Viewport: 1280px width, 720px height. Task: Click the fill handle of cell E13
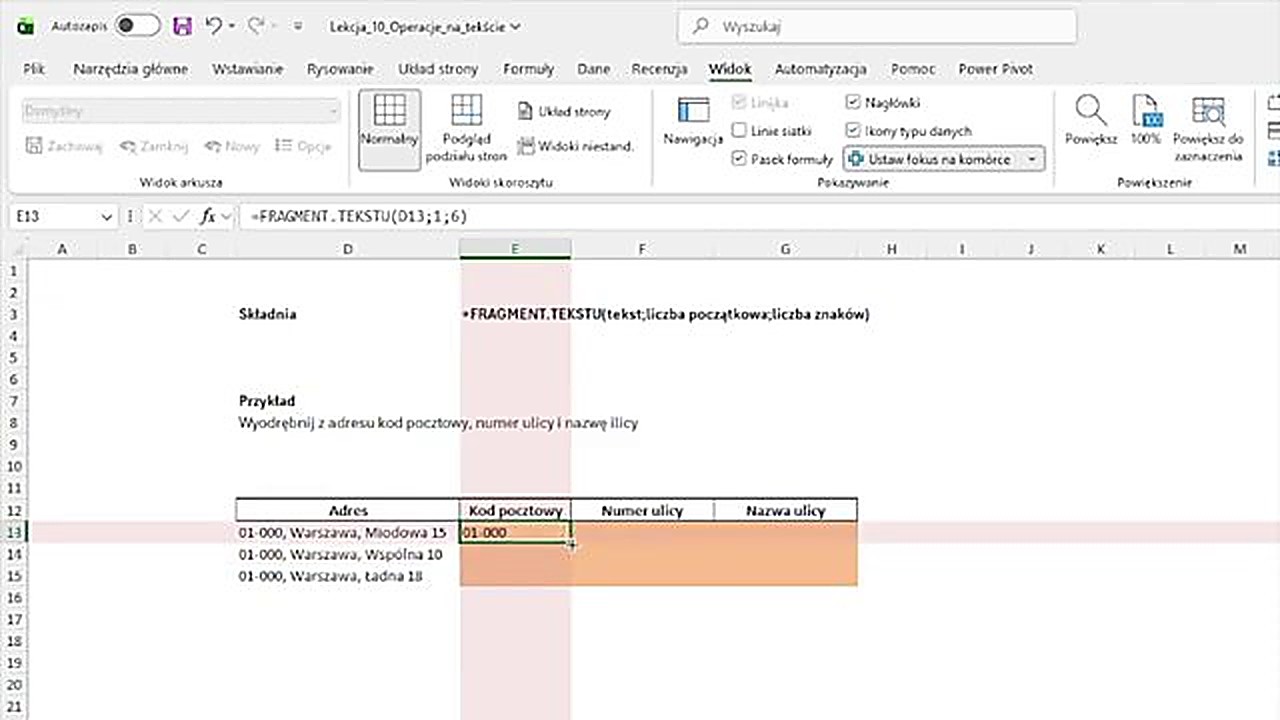(x=571, y=543)
